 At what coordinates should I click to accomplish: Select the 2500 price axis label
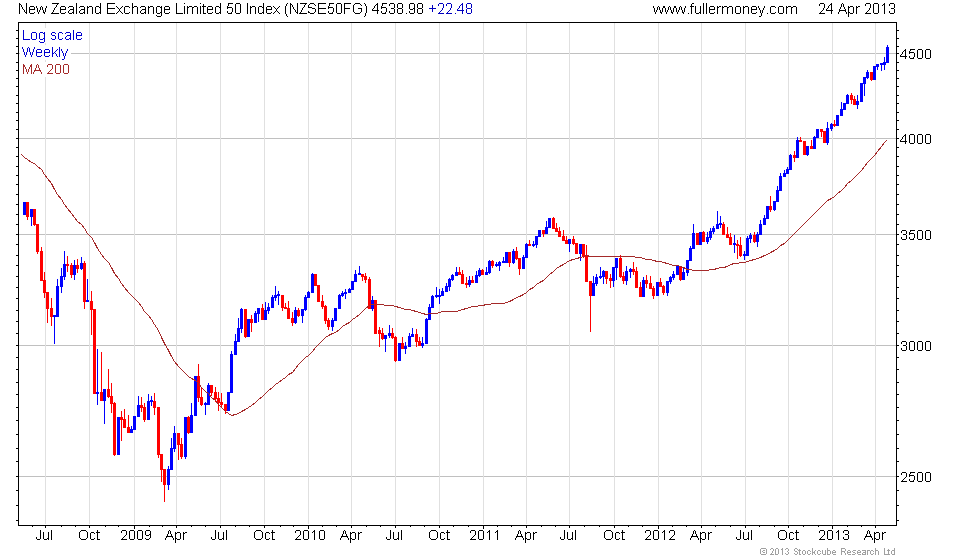(x=915, y=478)
